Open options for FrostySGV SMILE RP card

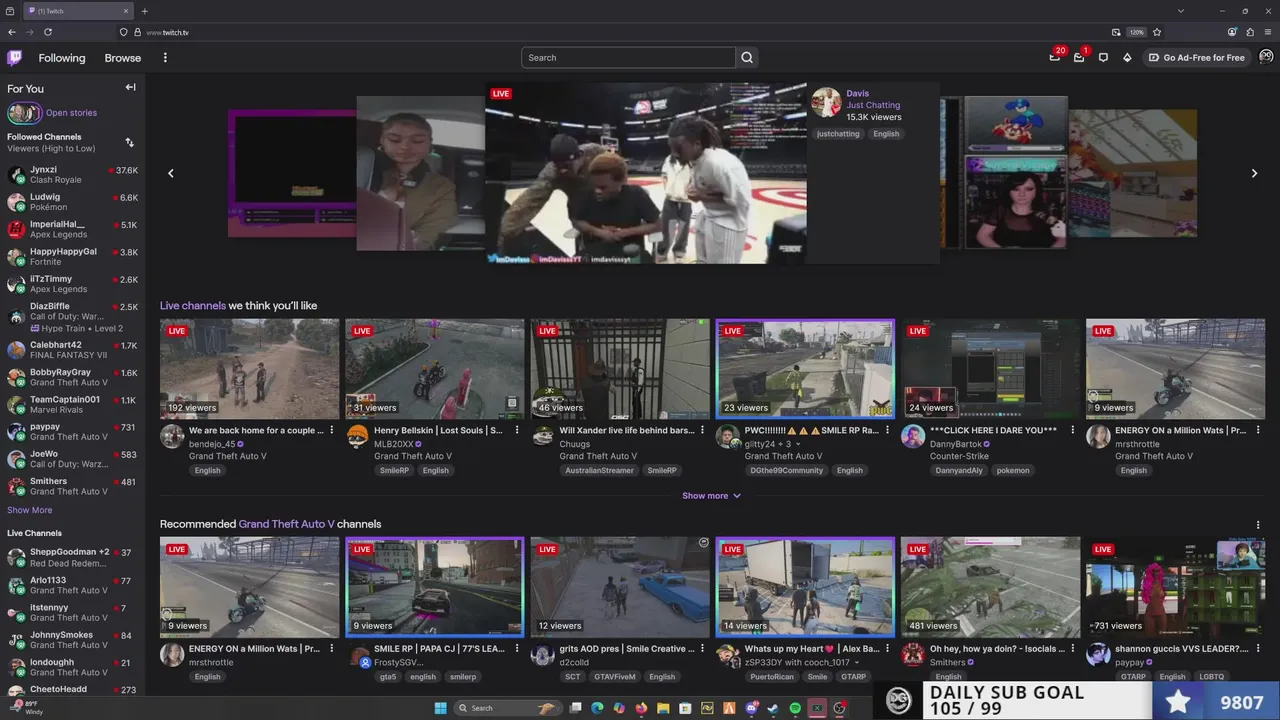coord(516,649)
